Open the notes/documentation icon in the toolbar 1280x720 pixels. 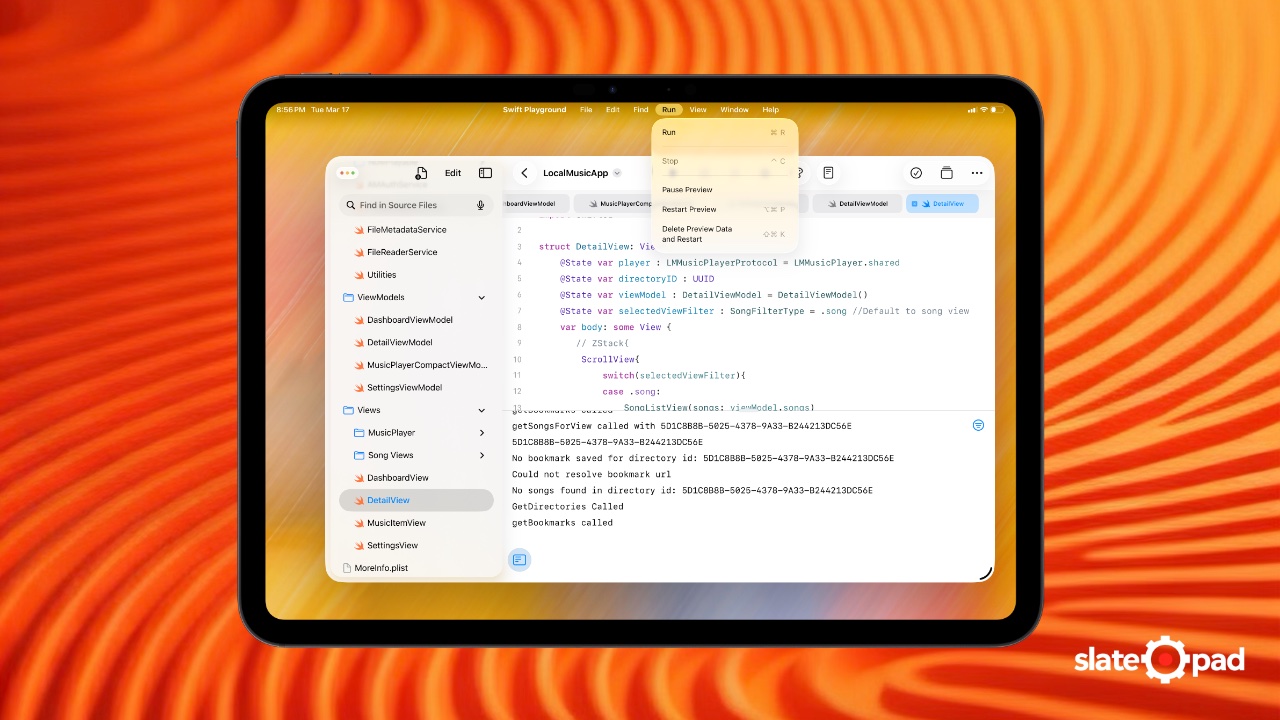click(x=828, y=172)
